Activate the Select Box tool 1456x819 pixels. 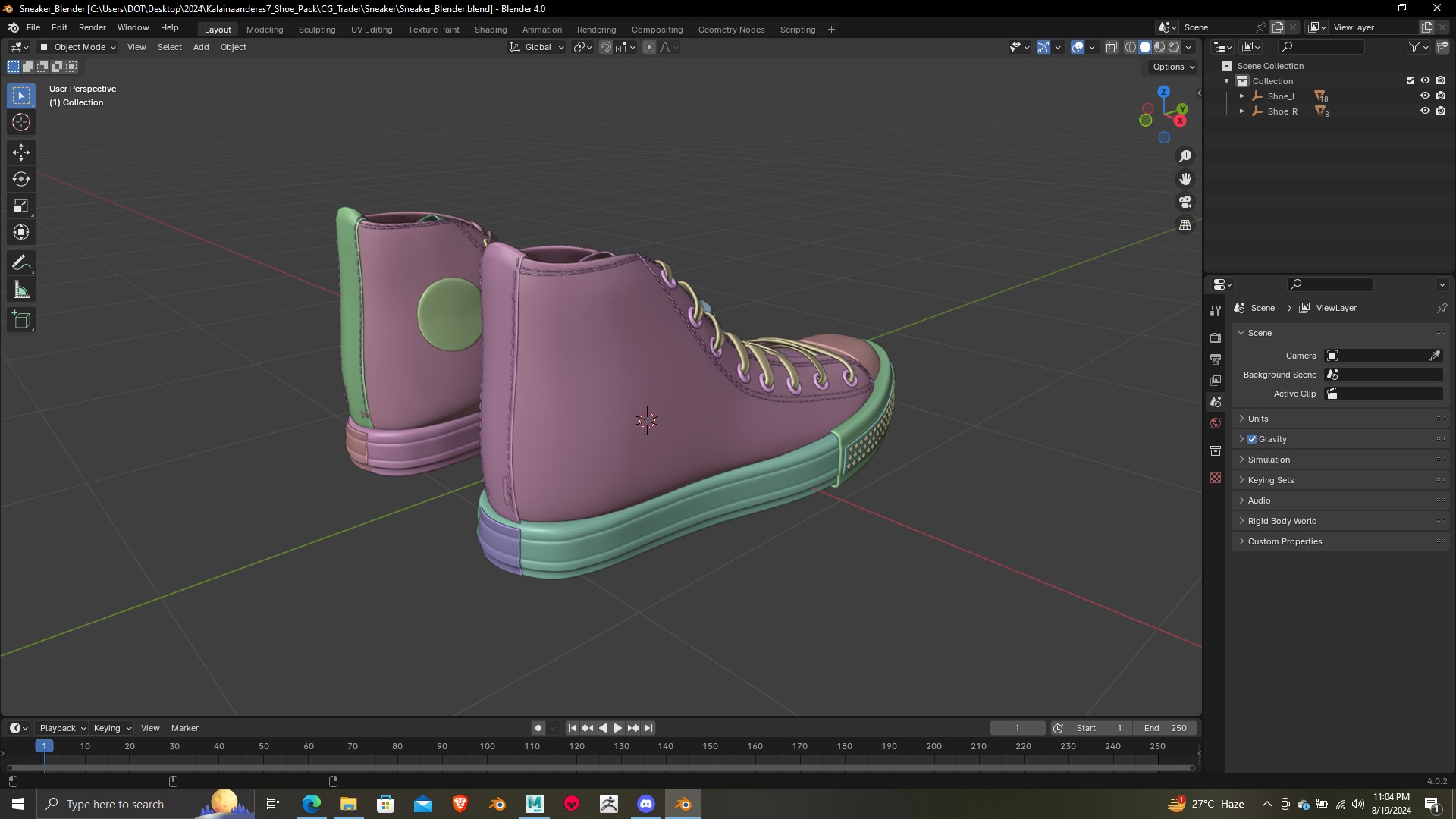(21, 96)
